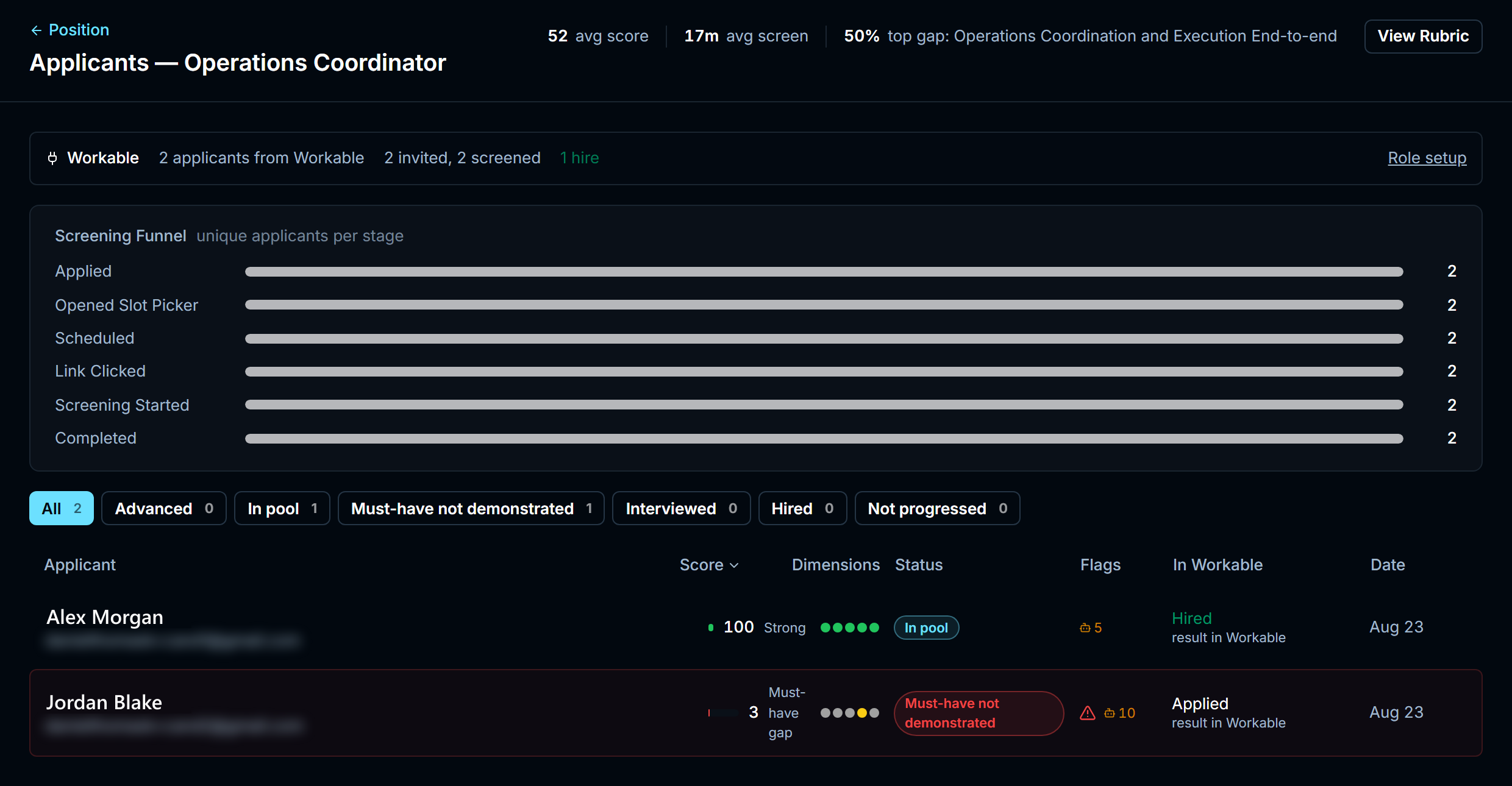Open Alex Morgan's applicant row
This screenshot has width=1512, height=786.
(756, 628)
